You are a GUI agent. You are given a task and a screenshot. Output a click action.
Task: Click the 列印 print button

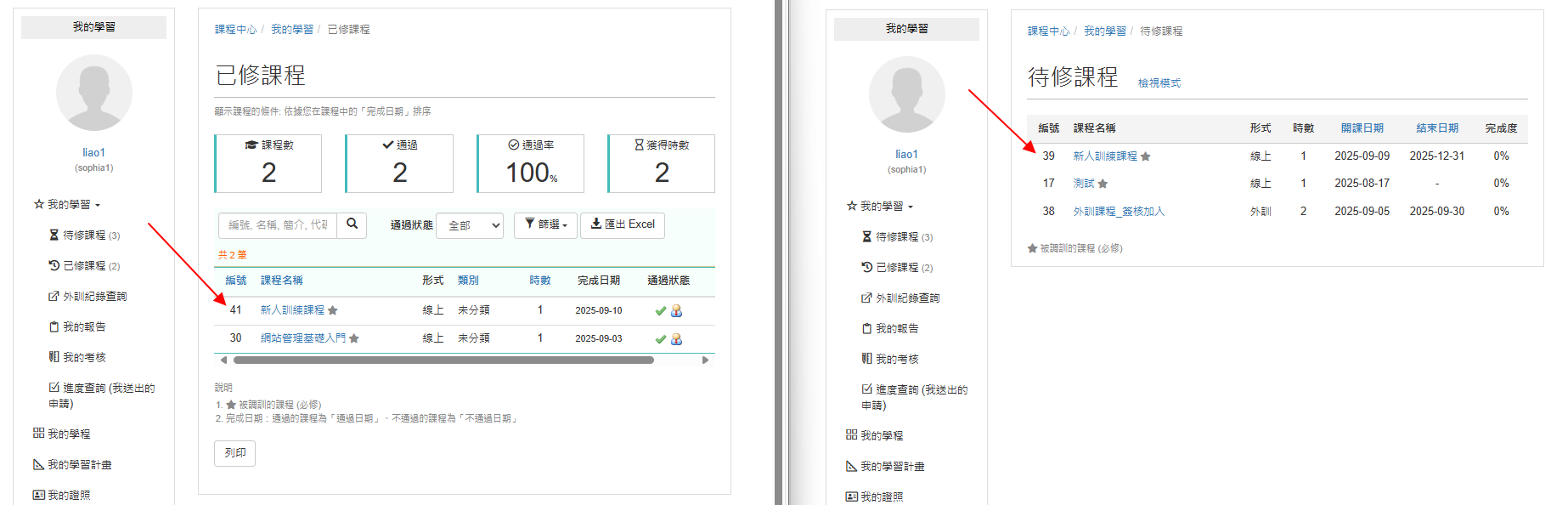[x=235, y=453]
